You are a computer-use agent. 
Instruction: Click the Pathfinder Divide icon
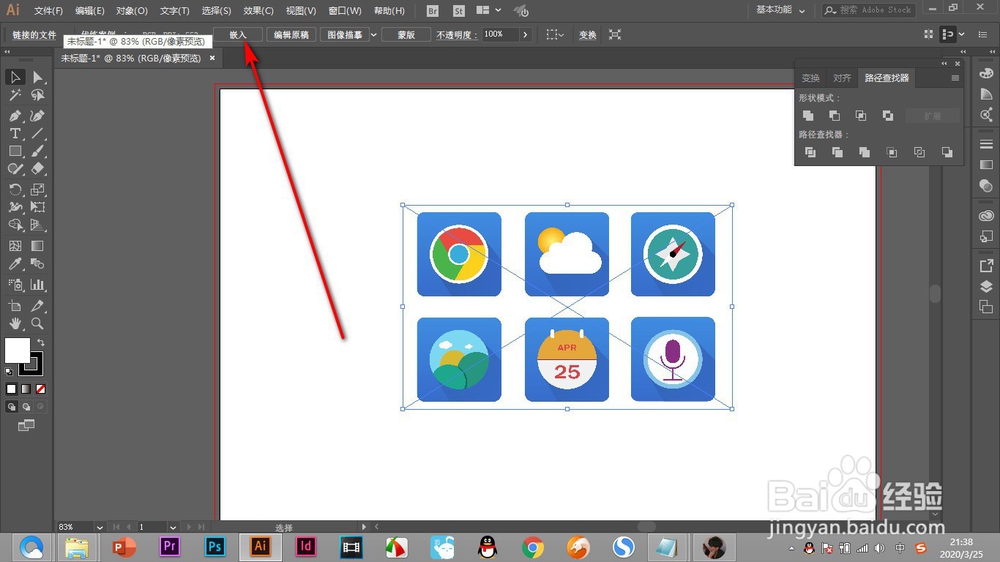(x=811, y=152)
